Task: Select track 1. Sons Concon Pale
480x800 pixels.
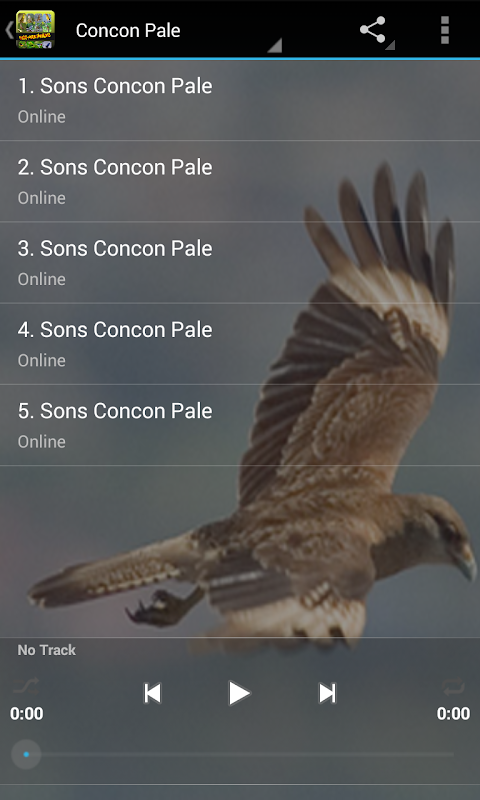Action: [x=240, y=100]
